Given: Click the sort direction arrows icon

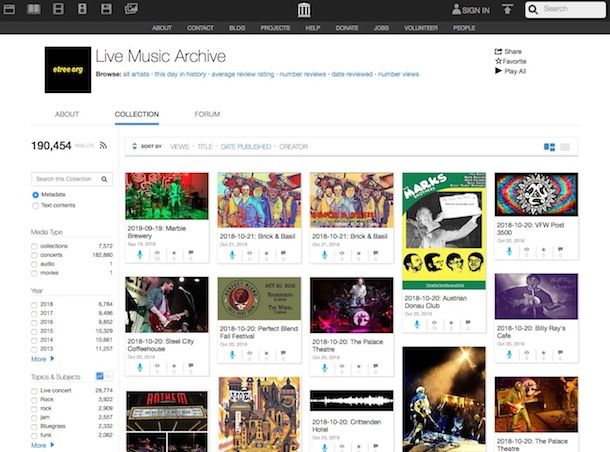Looking at the screenshot, I should (134, 146).
